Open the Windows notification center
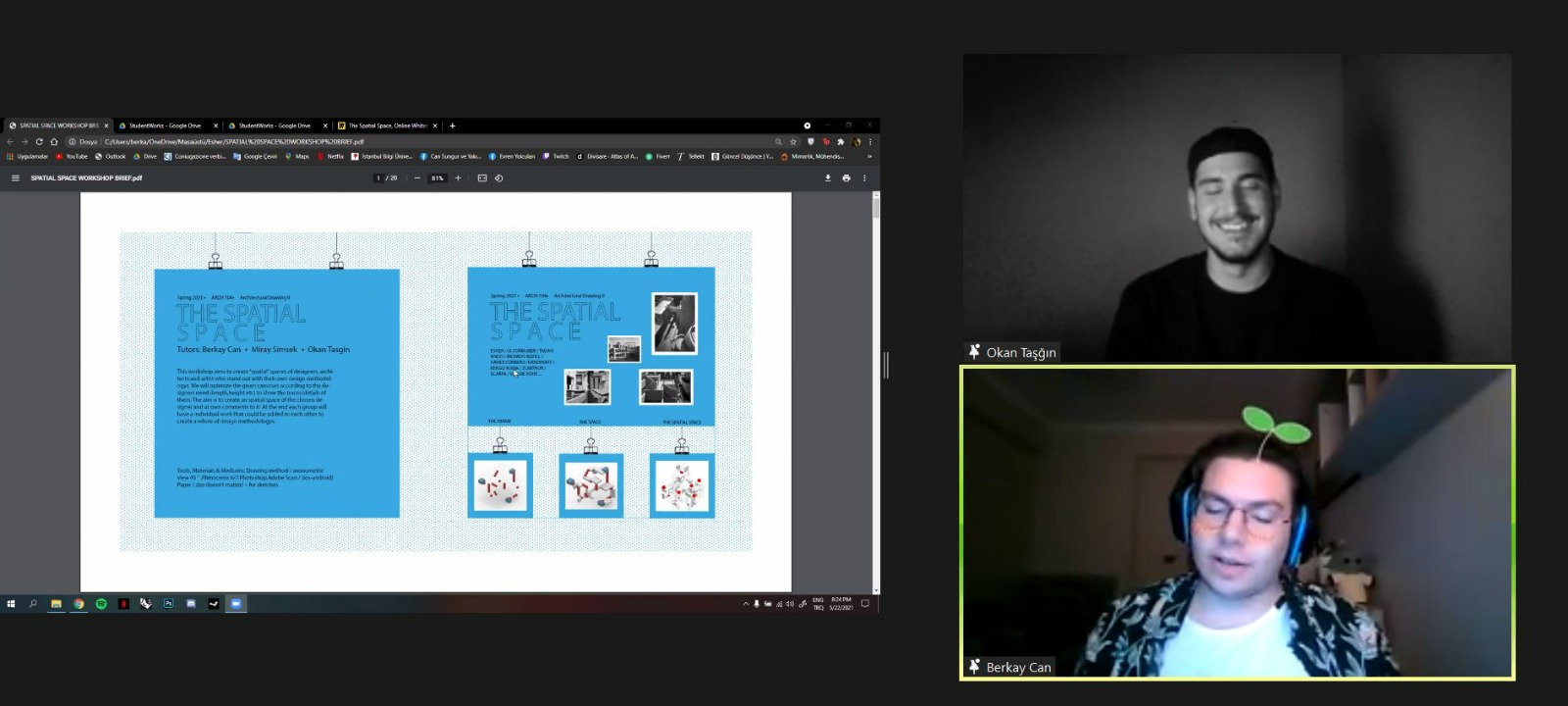Viewport: 1568px width, 706px height. (x=865, y=604)
